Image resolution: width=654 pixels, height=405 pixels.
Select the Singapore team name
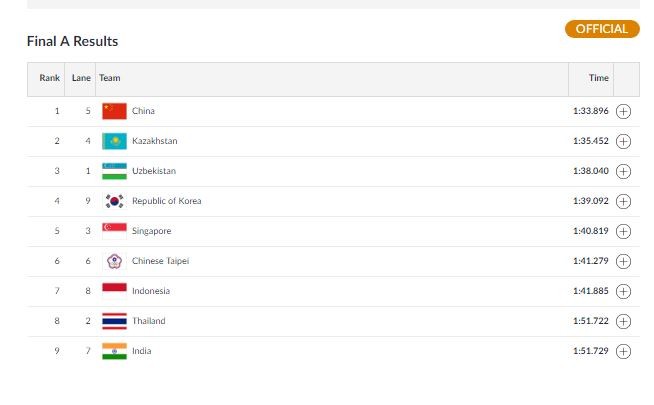[151, 231]
